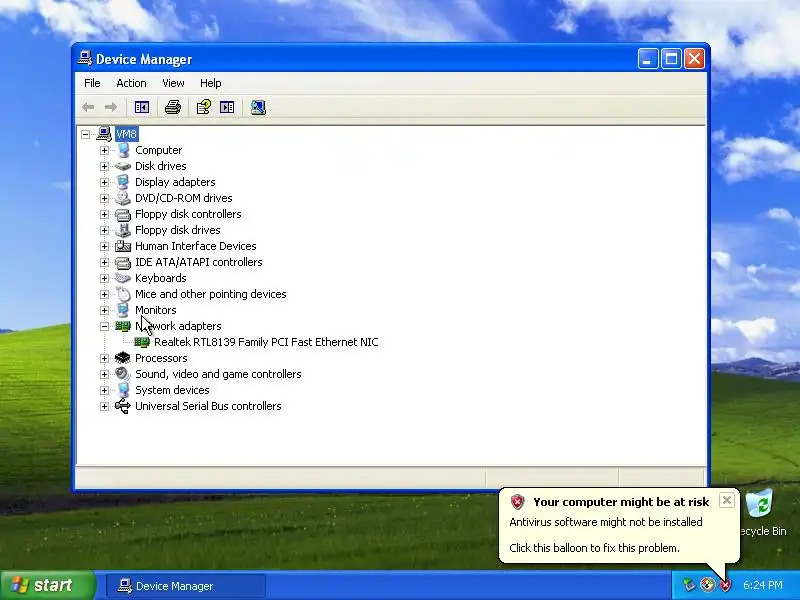Click the round tray icon left of the red shield

pyautogui.click(x=707, y=585)
